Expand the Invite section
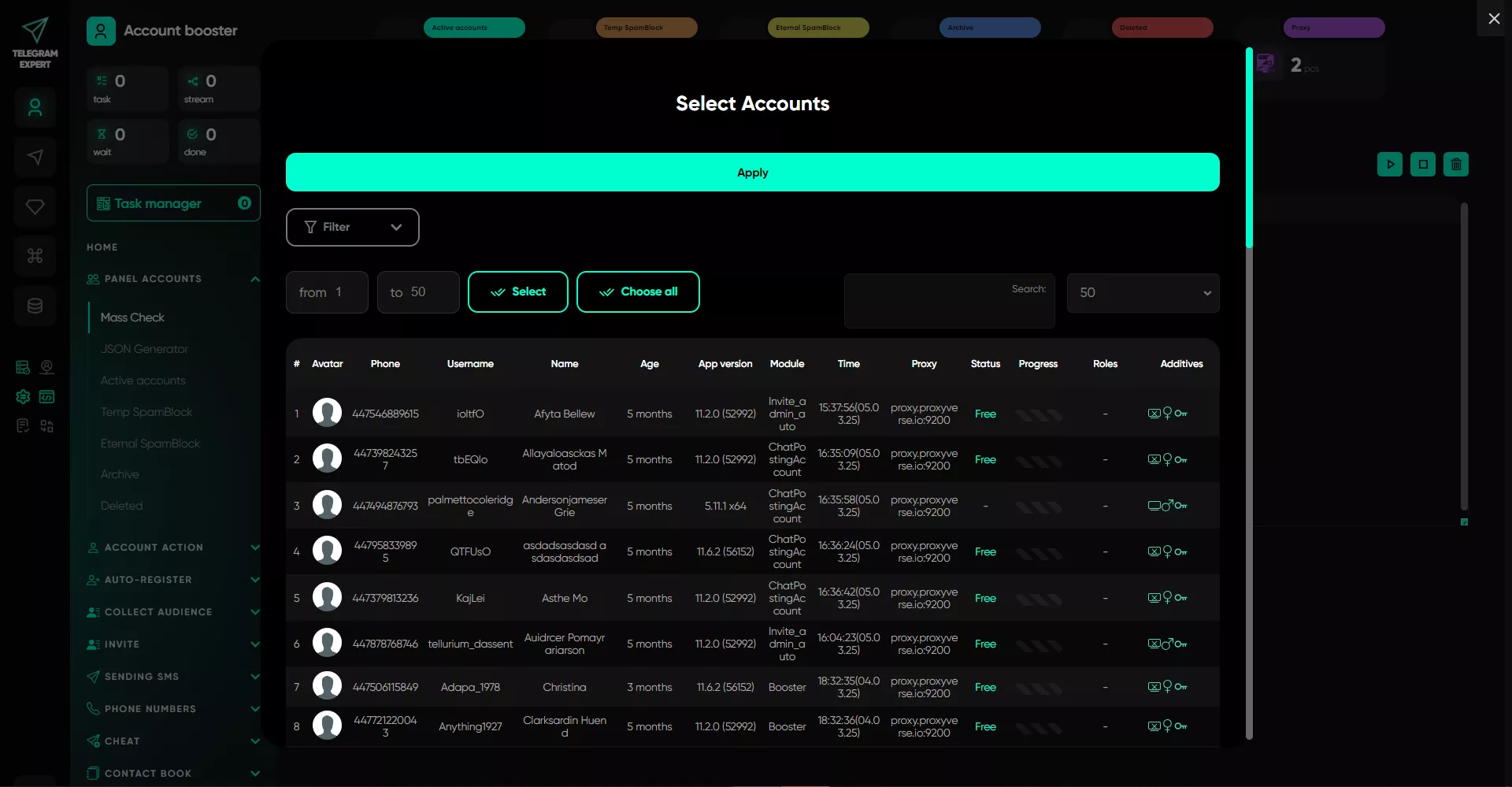The width and height of the screenshot is (1512, 787). click(254, 644)
